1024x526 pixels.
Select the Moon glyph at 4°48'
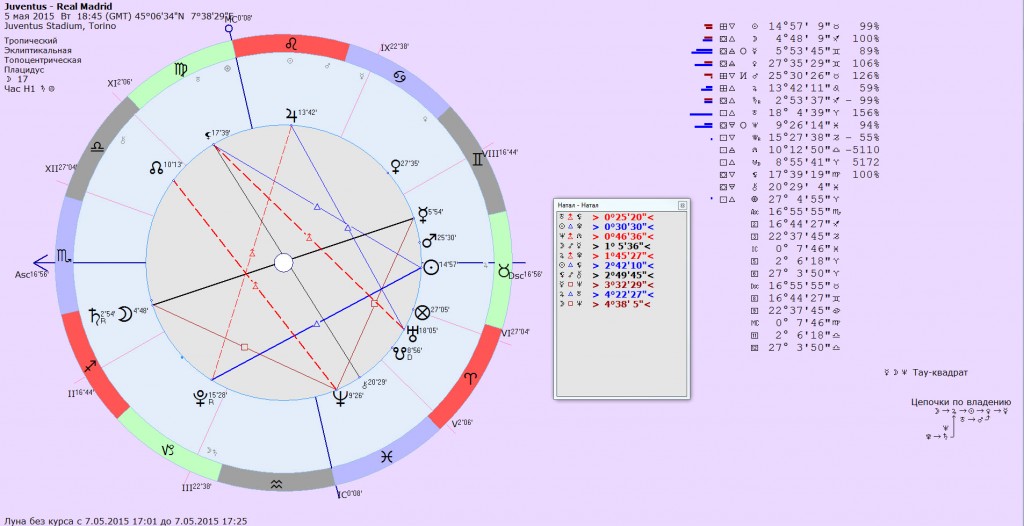tap(124, 315)
